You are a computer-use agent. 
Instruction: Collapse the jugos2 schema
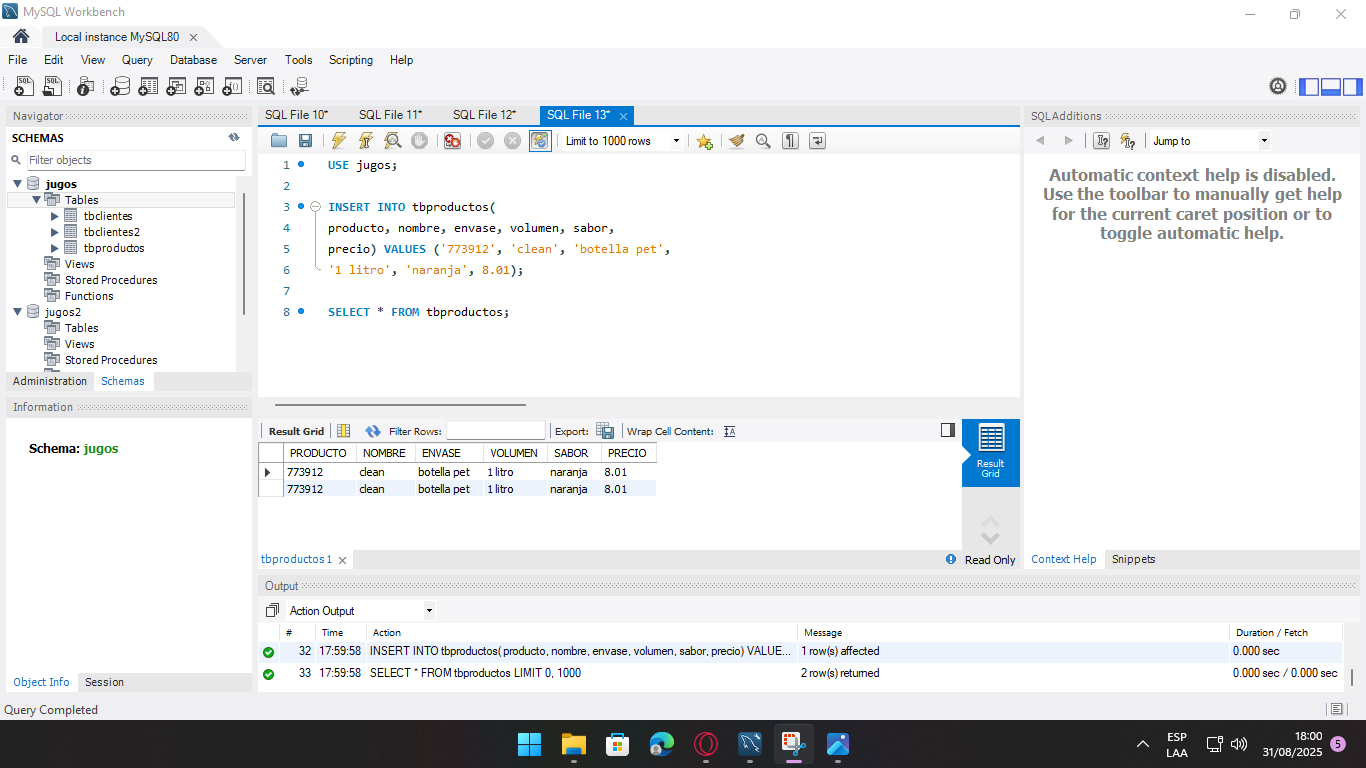pos(17,312)
